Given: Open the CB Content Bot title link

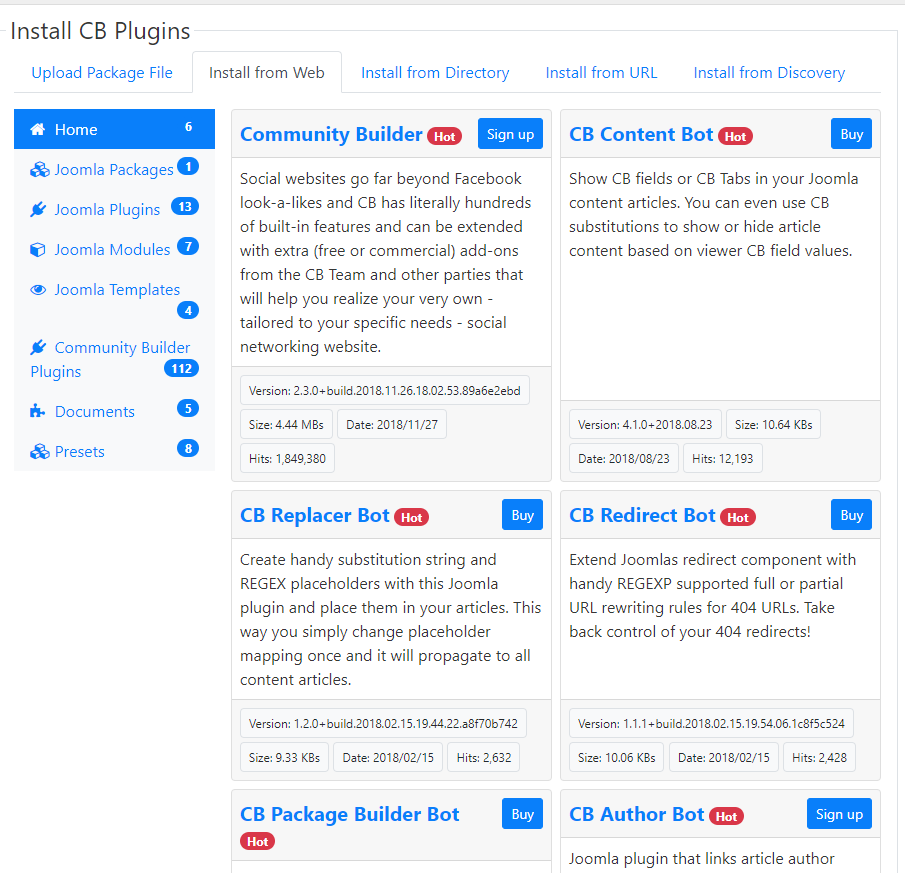Looking at the screenshot, I should point(641,134).
